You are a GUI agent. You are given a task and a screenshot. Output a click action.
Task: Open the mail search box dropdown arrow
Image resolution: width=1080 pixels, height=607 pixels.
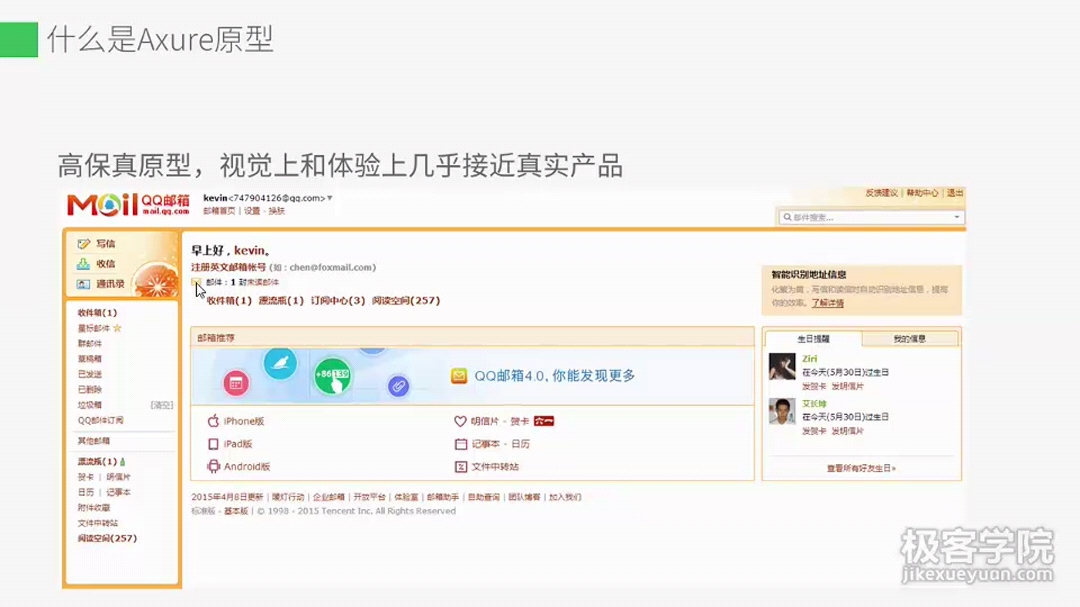[x=957, y=217]
